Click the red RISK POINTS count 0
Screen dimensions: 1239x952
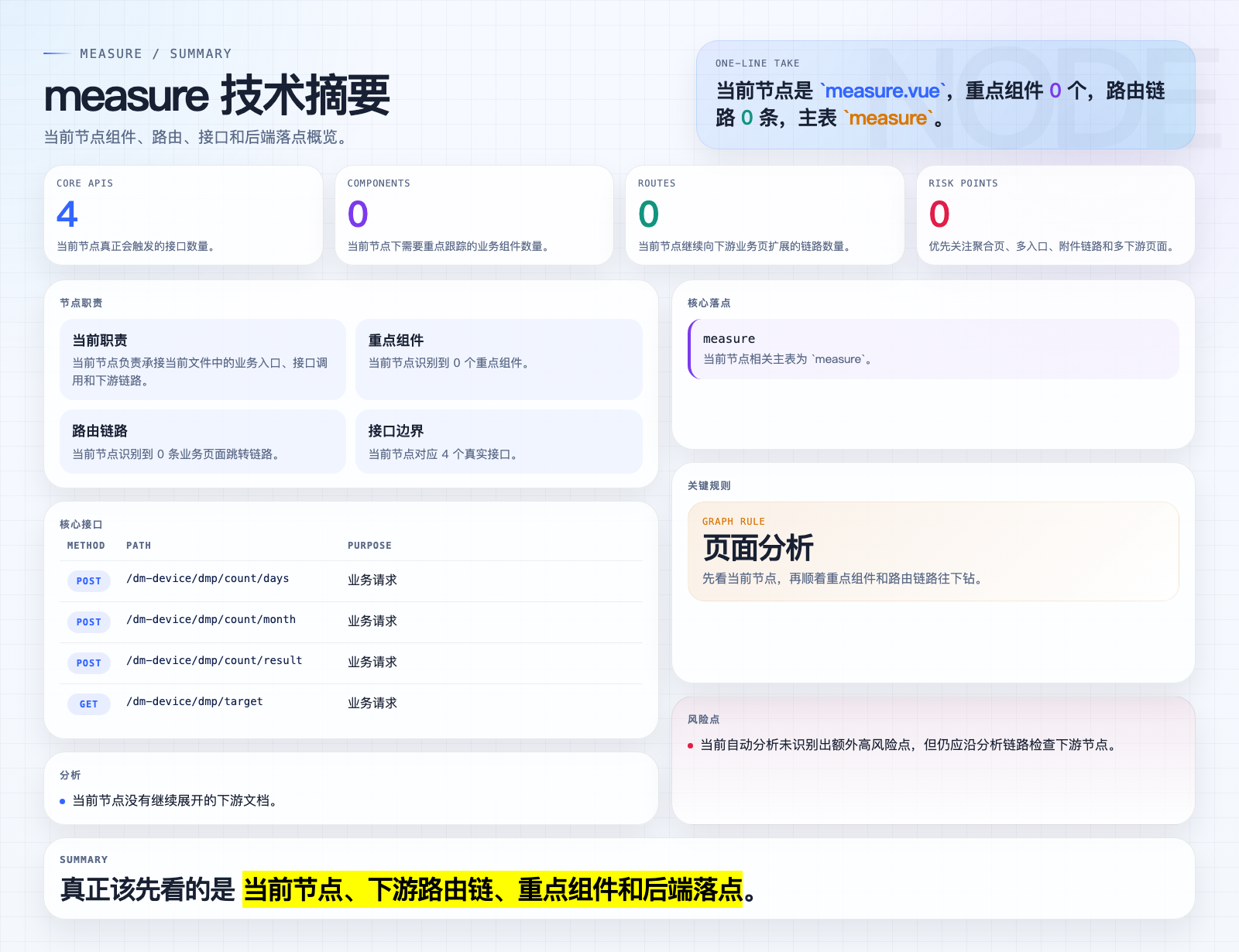(939, 214)
